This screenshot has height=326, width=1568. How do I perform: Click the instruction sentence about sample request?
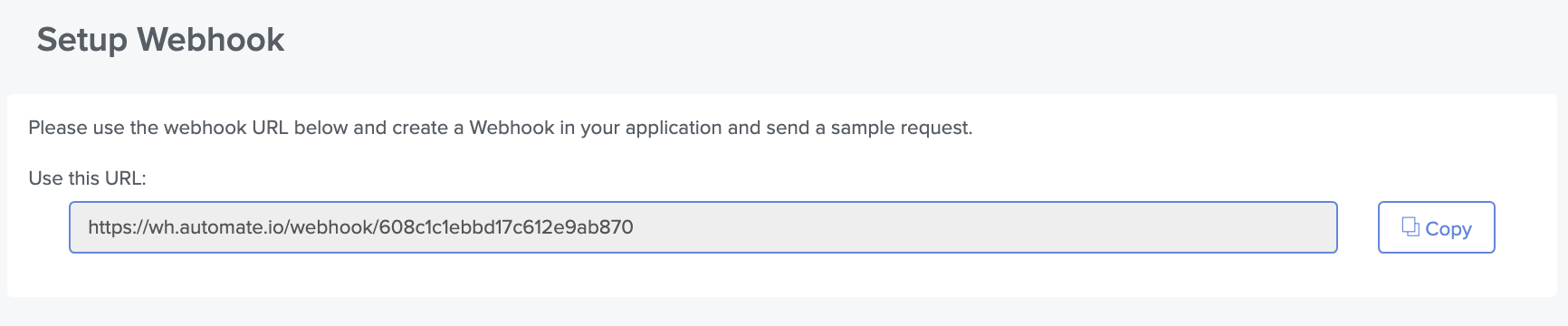501,128
